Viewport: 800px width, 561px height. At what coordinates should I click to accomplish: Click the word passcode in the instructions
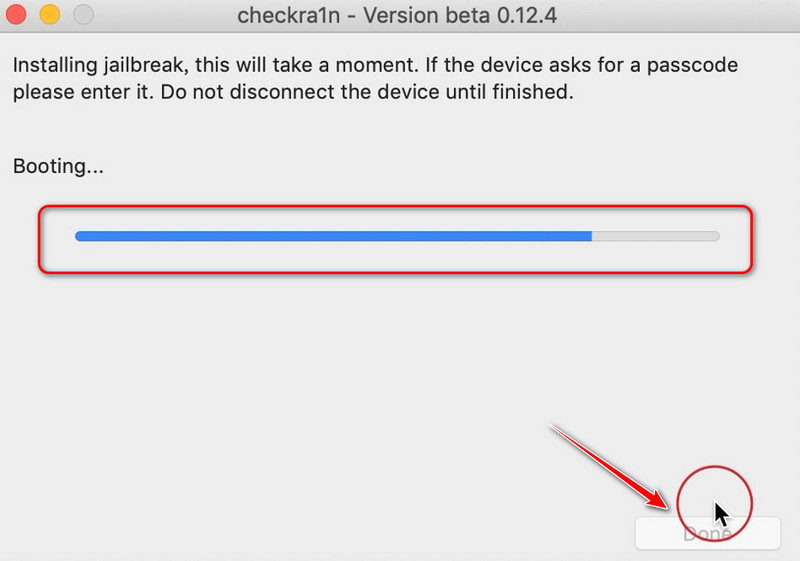(x=700, y=67)
